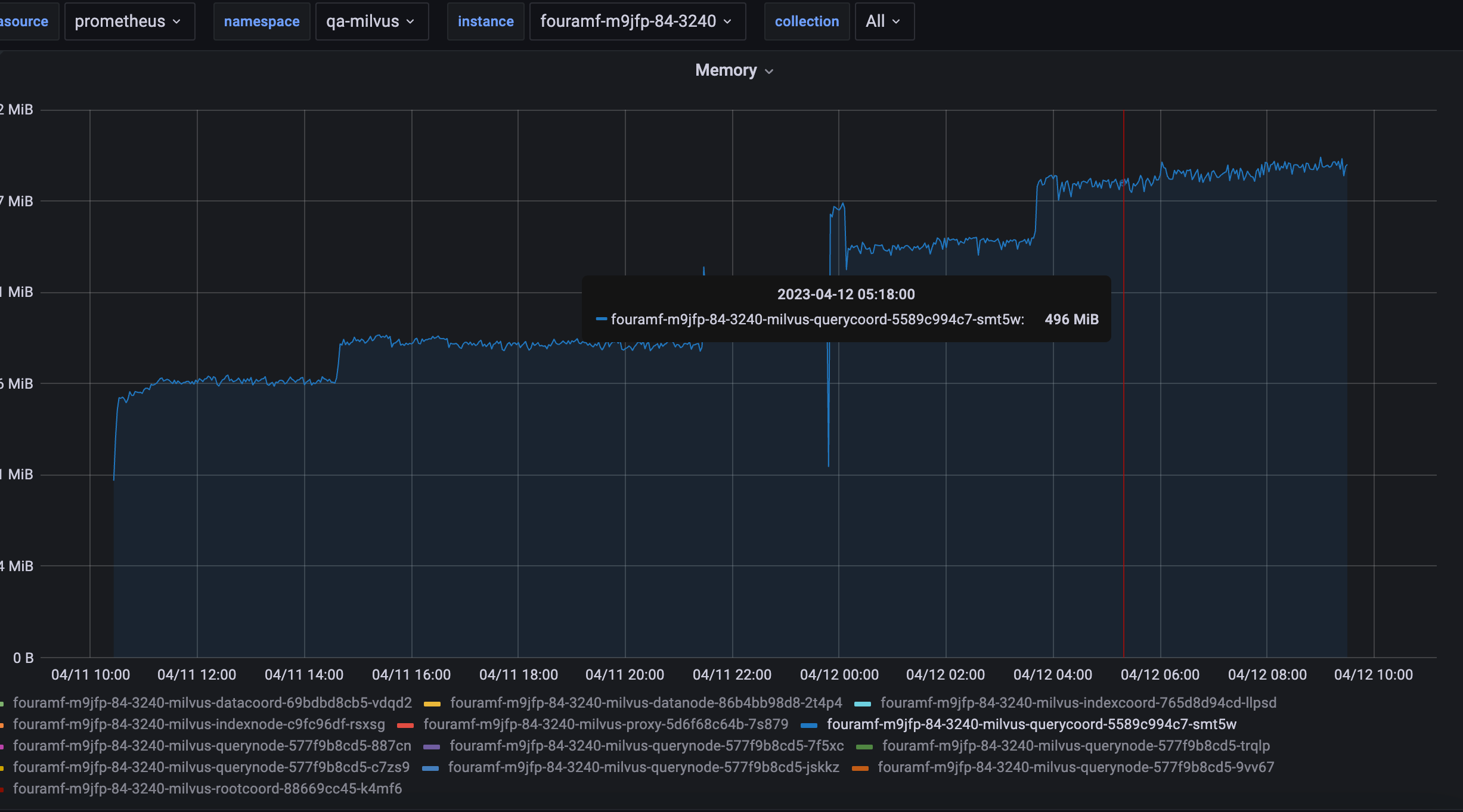The height and width of the screenshot is (812, 1463).
Task: Toggle the datanode-86b4bb98d8-2t4p4 legend series
Action: click(x=646, y=703)
